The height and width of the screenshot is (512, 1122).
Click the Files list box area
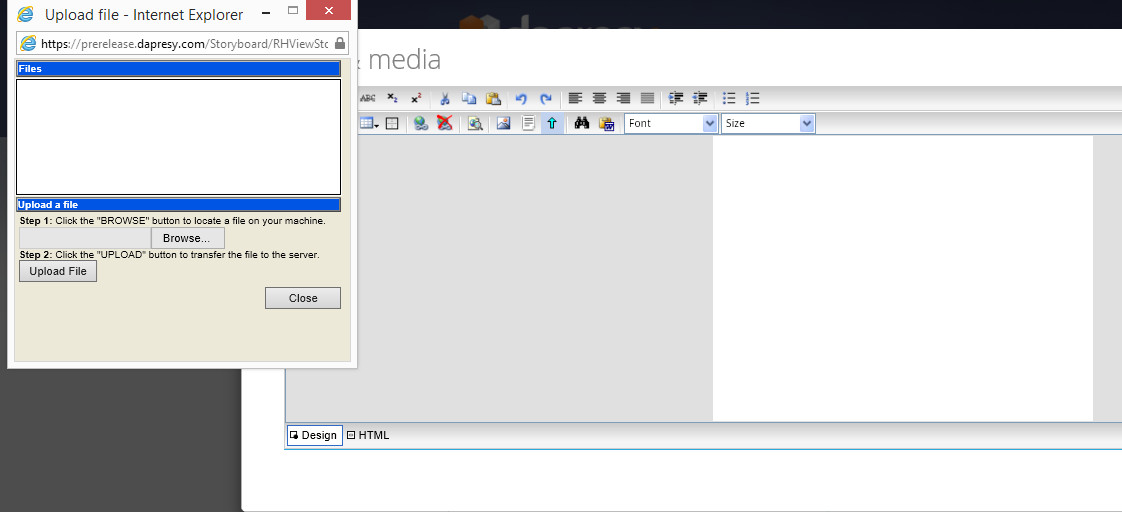click(179, 137)
